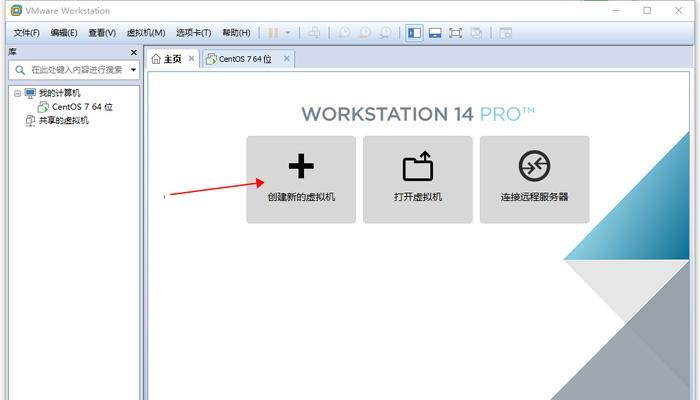Open the 帮助(H) menu

pyautogui.click(x=236, y=33)
